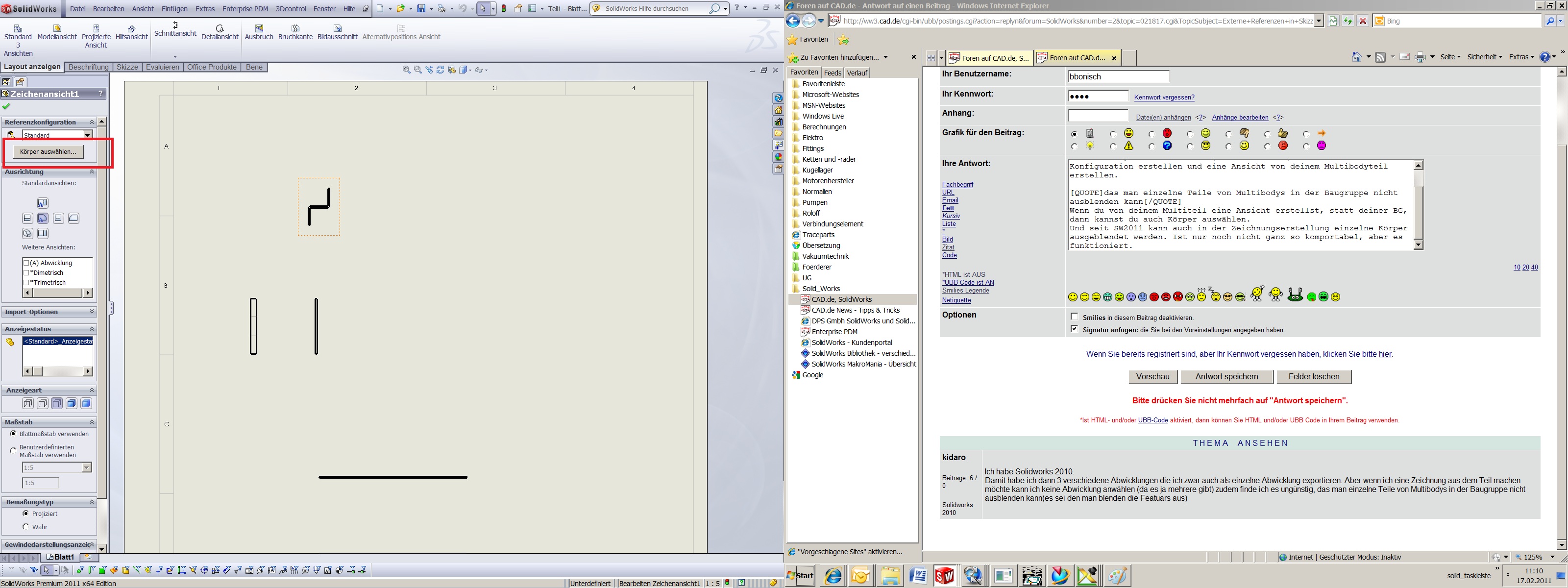Select the Hilfsansicht tool

131,28
